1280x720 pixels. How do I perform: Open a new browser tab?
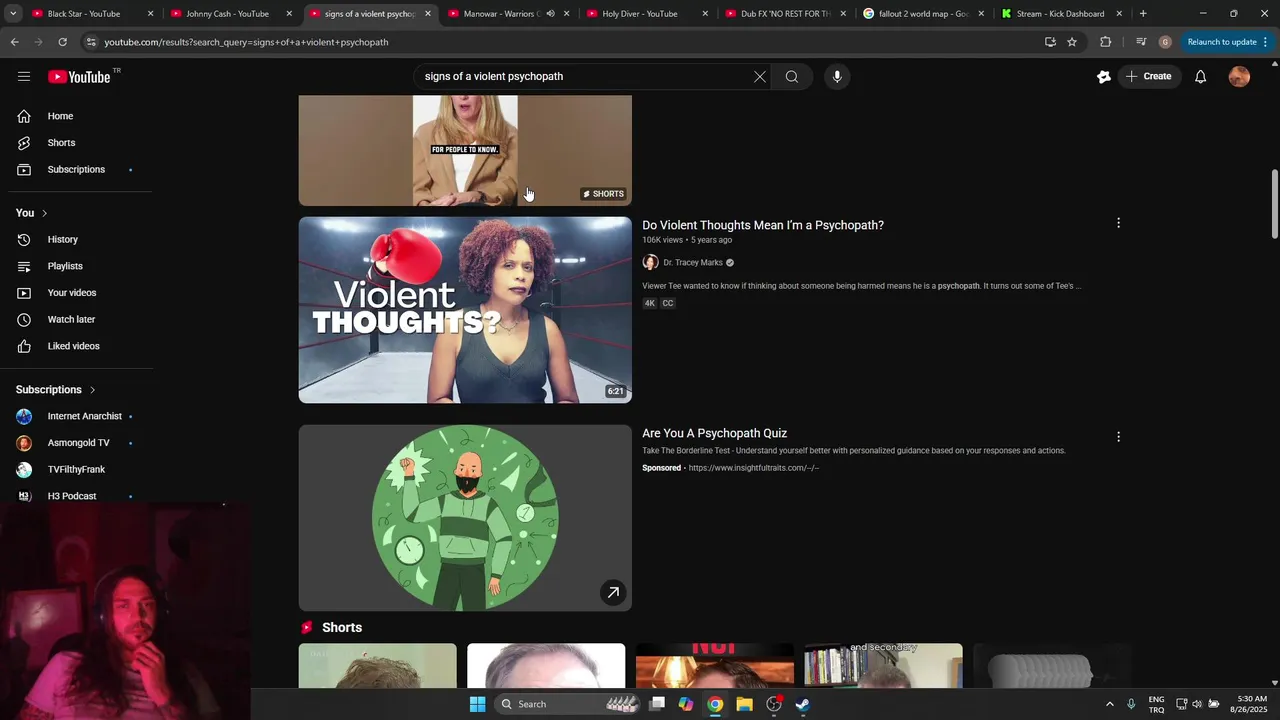click(1143, 14)
